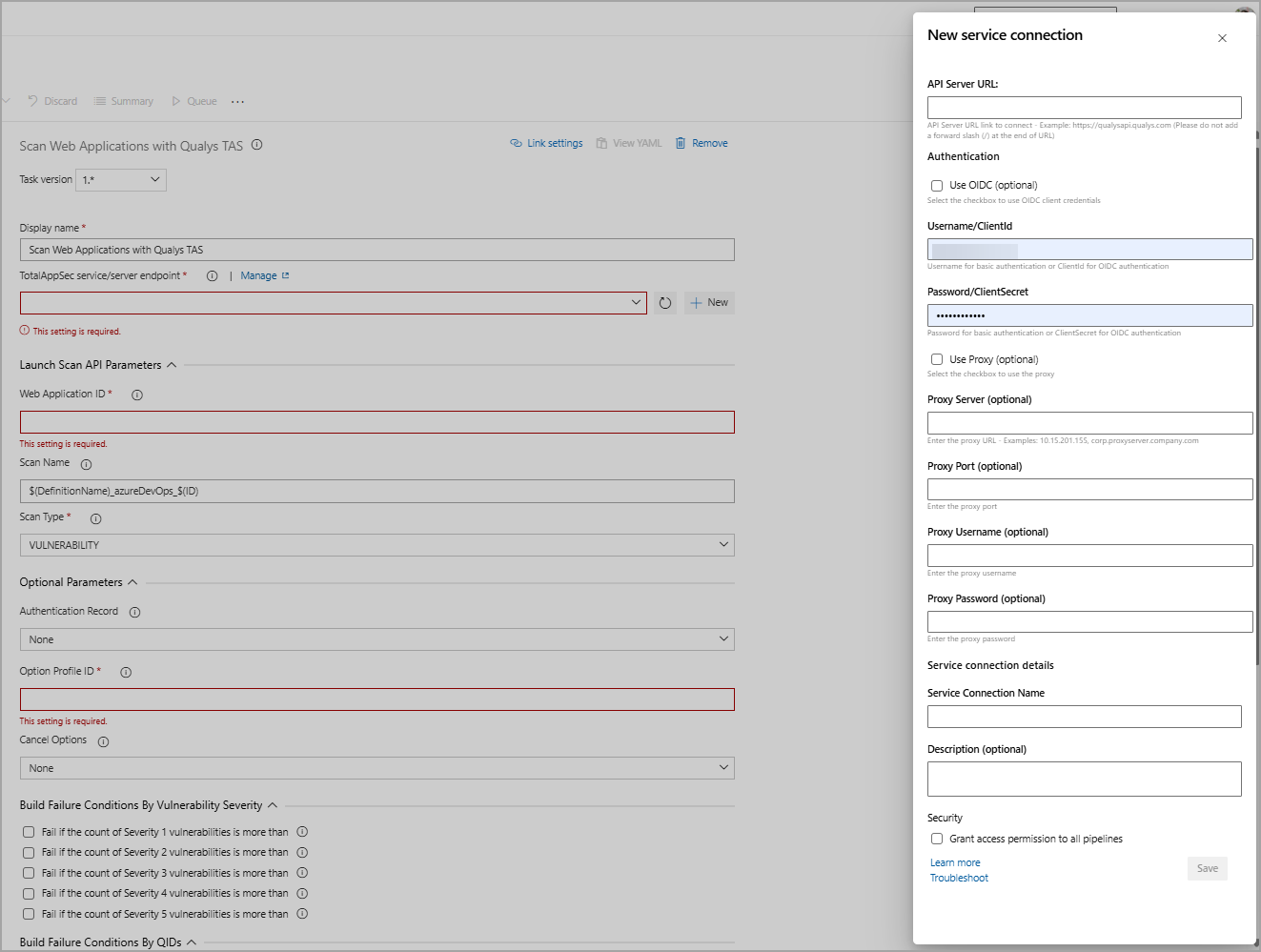This screenshot has width=1261, height=952.
Task: View YAML for the task
Action: point(629,143)
